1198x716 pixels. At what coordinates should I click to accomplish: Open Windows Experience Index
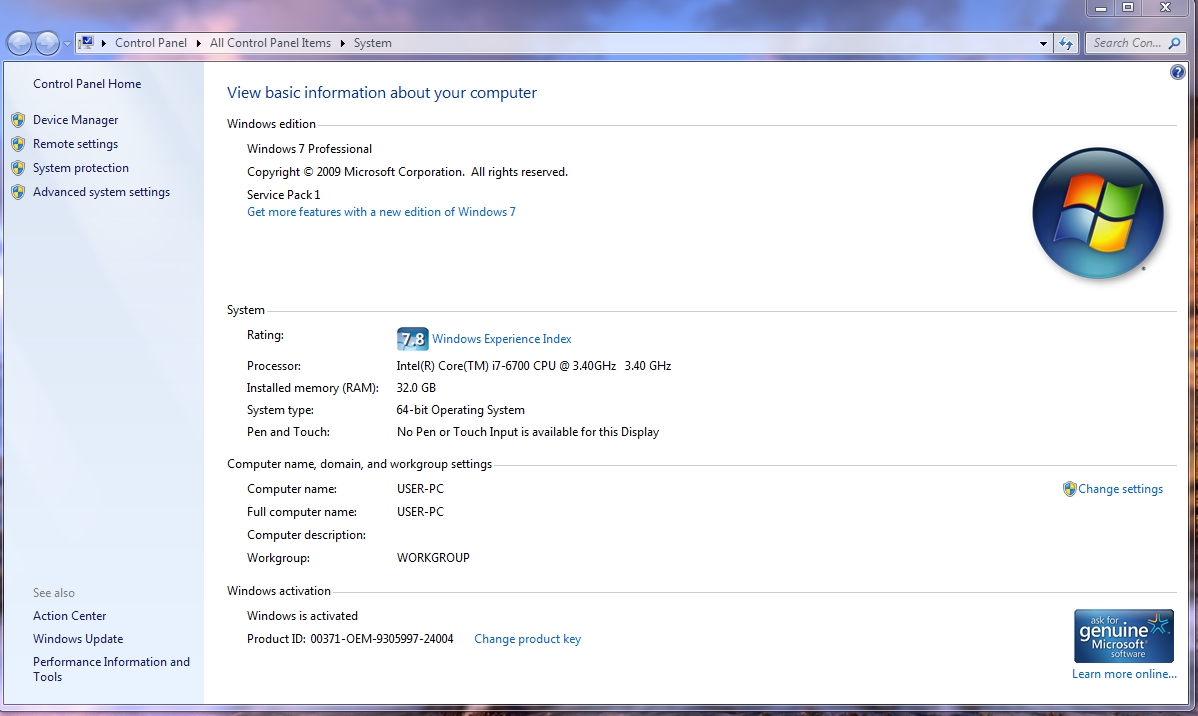501,339
